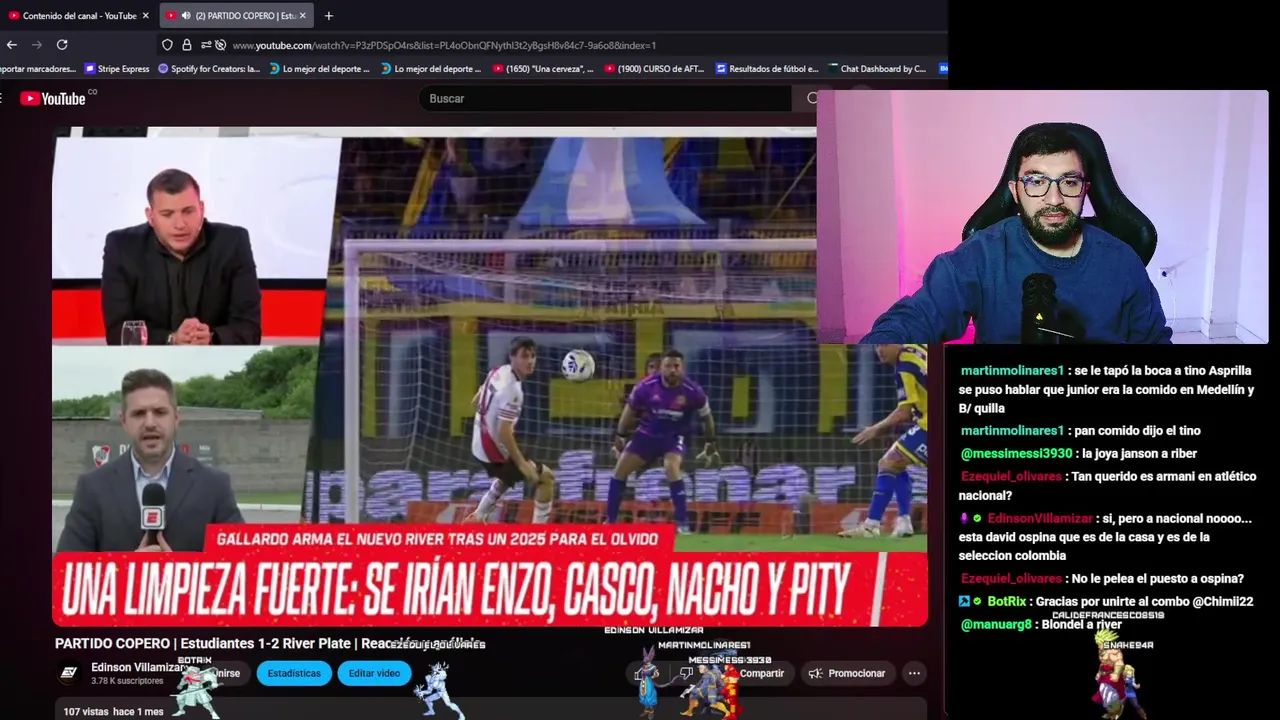The height and width of the screenshot is (720, 1280).
Task: Click the 'Editar video' button
Action: [374, 673]
